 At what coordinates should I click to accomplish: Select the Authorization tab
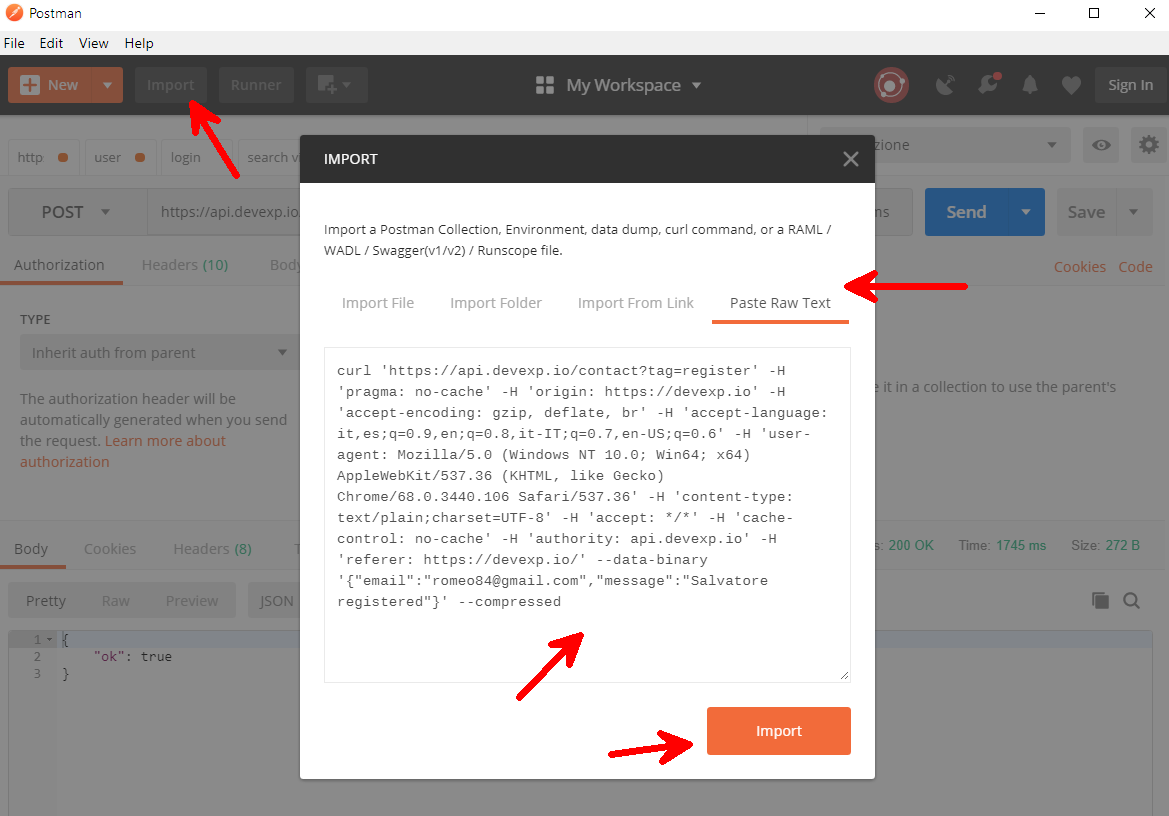59,265
